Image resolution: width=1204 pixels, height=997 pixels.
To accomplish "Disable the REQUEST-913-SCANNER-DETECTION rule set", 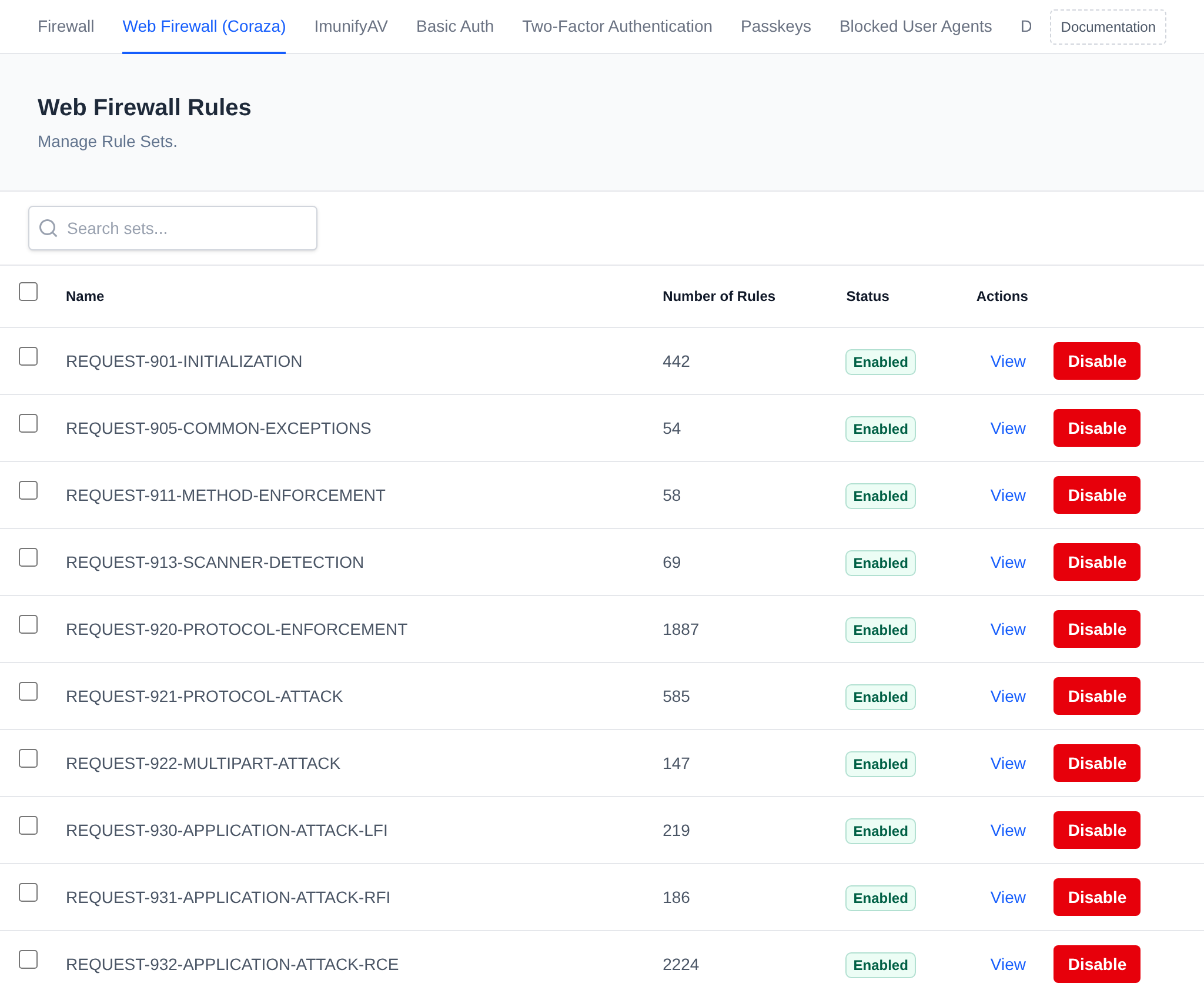I will tap(1097, 562).
